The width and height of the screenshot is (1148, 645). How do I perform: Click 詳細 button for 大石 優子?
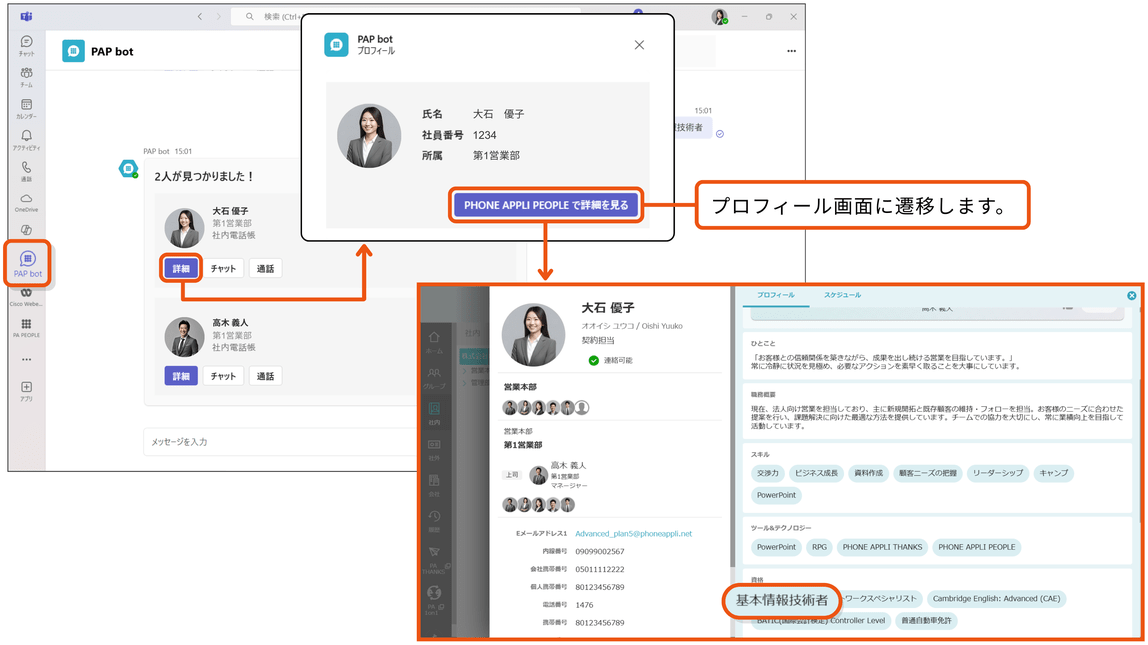(x=181, y=269)
